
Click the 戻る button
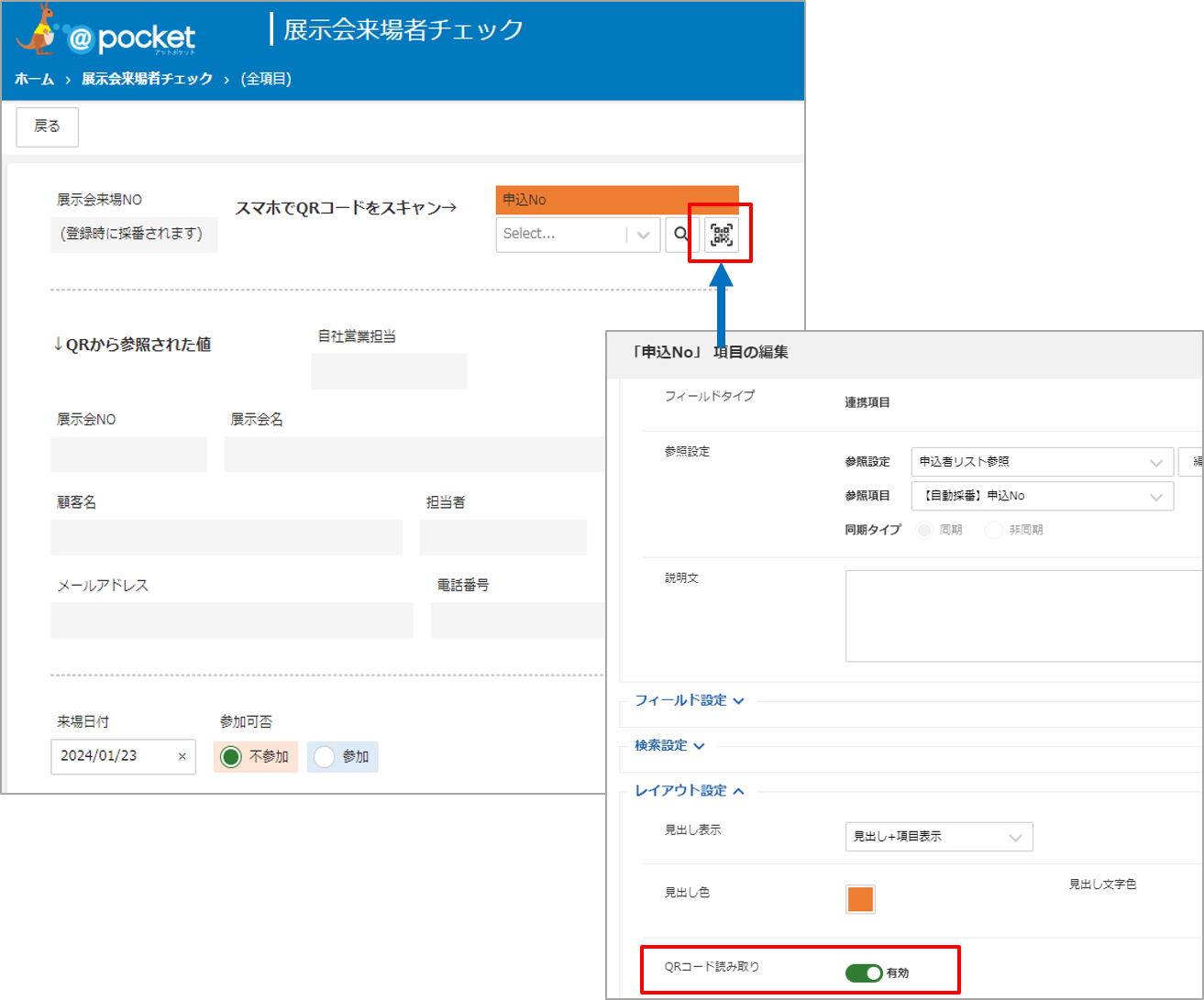pyautogui.click(x=48, y=126)
